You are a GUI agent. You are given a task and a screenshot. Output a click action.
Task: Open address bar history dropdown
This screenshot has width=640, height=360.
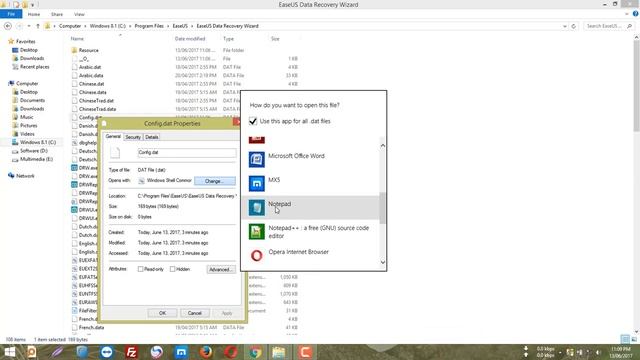pyautogui.click(x=564, y=26)
